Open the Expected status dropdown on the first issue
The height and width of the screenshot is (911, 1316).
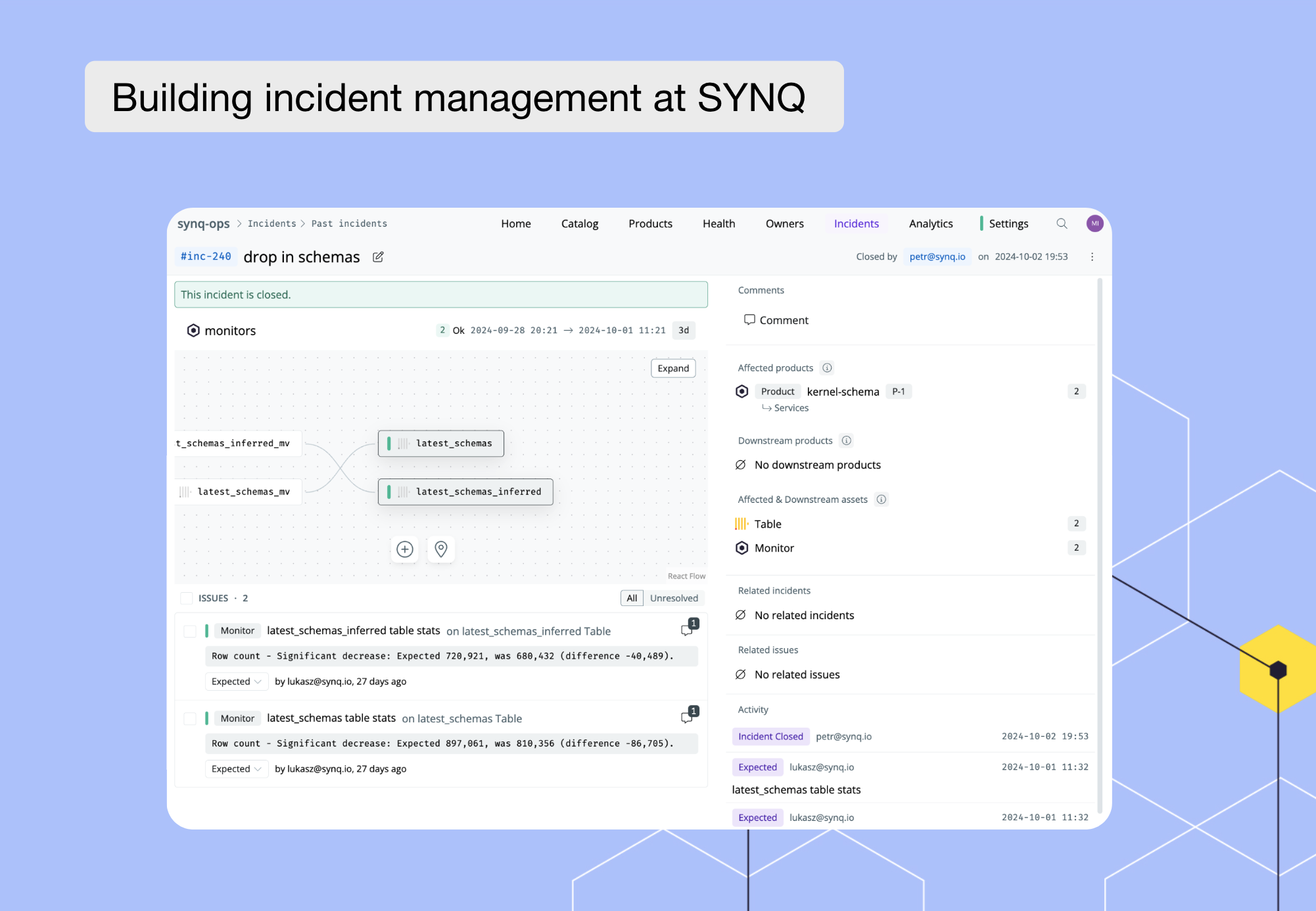(236, 682)
